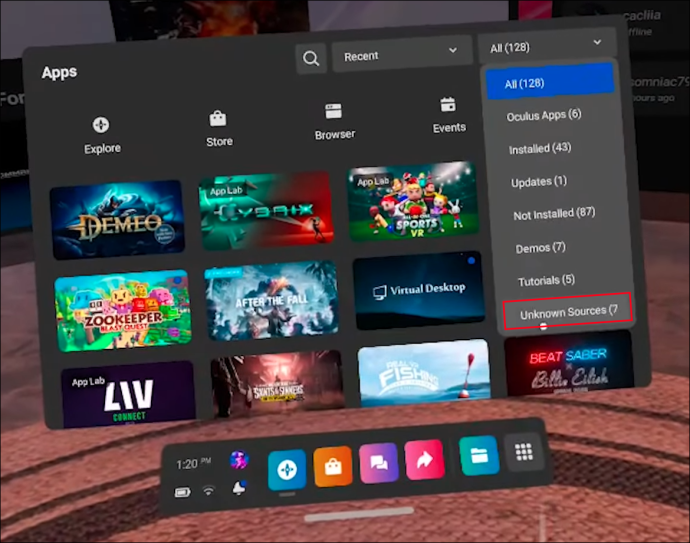Select All (128) filter option
The height and width of the screenshot is (543, 690).
click(550, 81)
